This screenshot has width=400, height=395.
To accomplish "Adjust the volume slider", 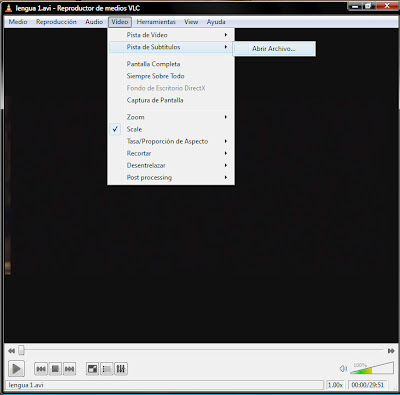I will click(x=372, y=368).
